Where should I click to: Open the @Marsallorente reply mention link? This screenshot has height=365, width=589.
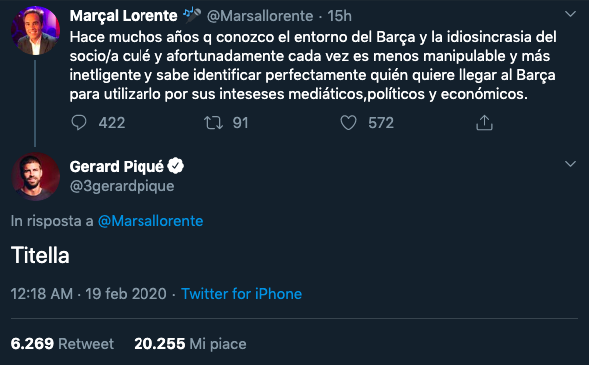pyautogui.click(x=150, y=221)
